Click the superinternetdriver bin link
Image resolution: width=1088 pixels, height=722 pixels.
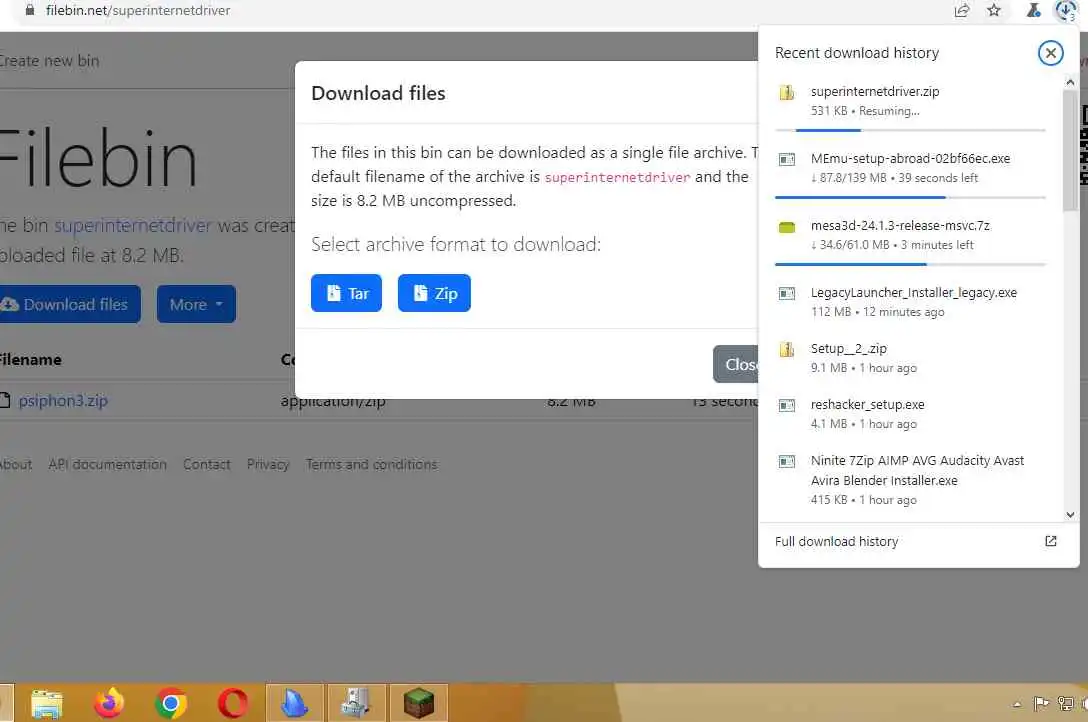tap(133, 225)
